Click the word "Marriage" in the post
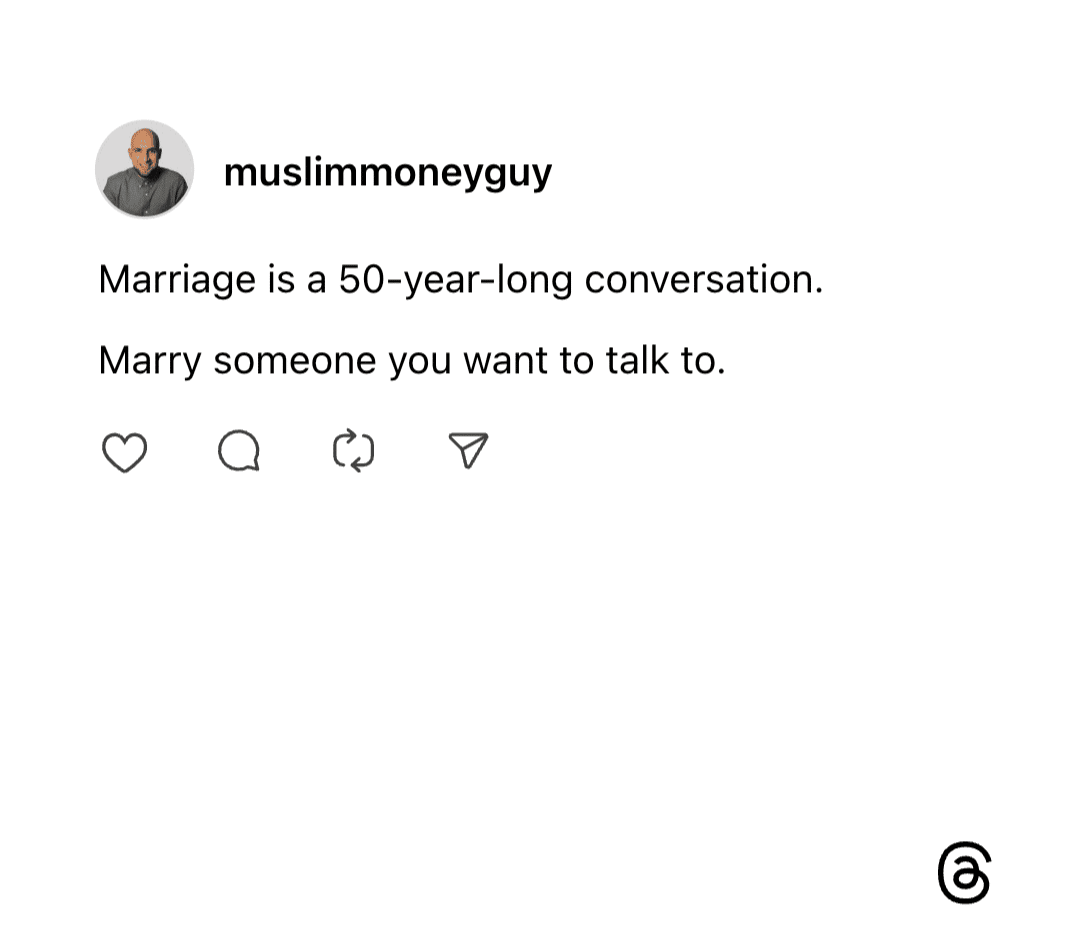 (178, 280)
